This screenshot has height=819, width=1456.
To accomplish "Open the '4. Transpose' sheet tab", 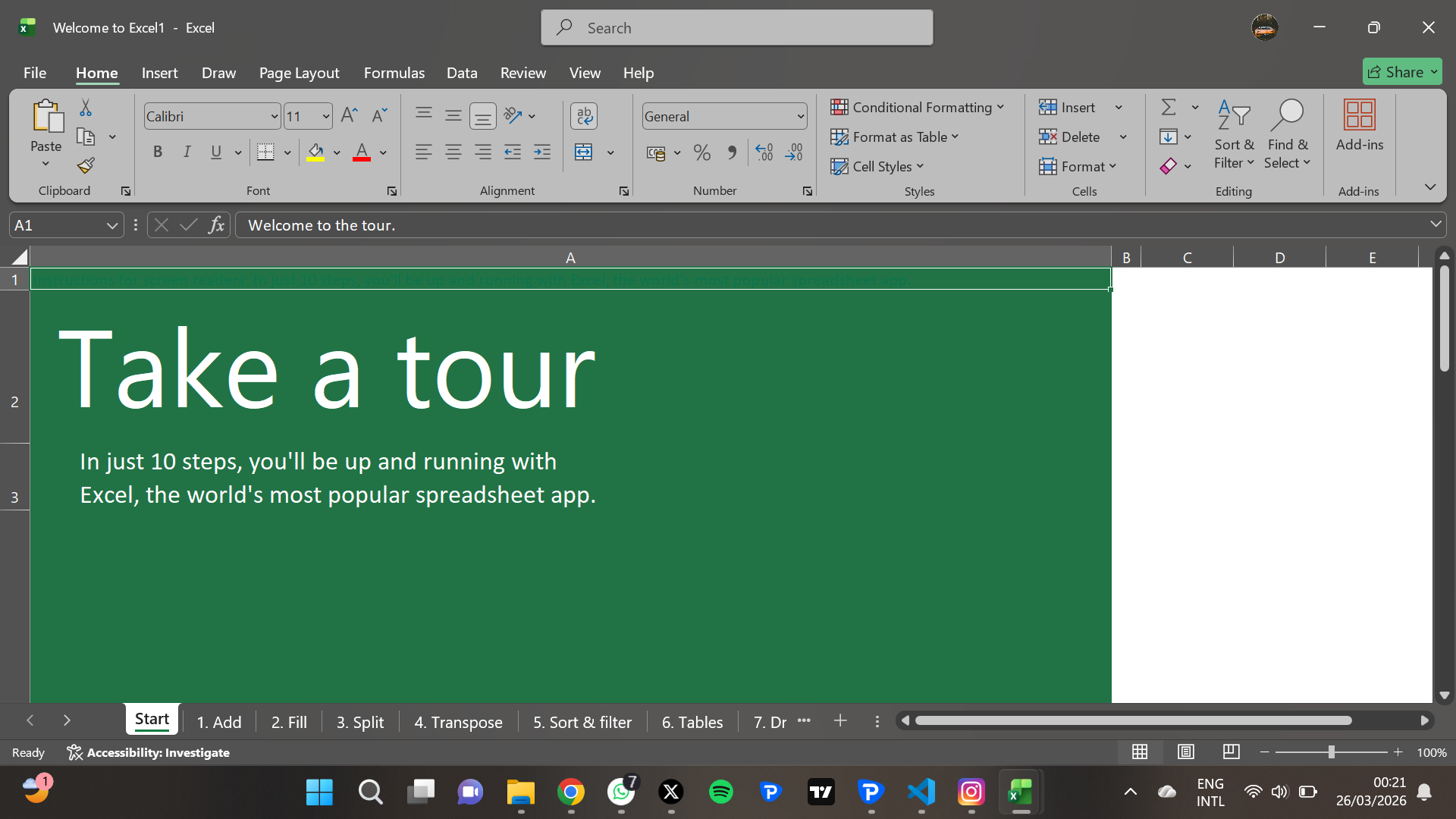I will (458, 721).
